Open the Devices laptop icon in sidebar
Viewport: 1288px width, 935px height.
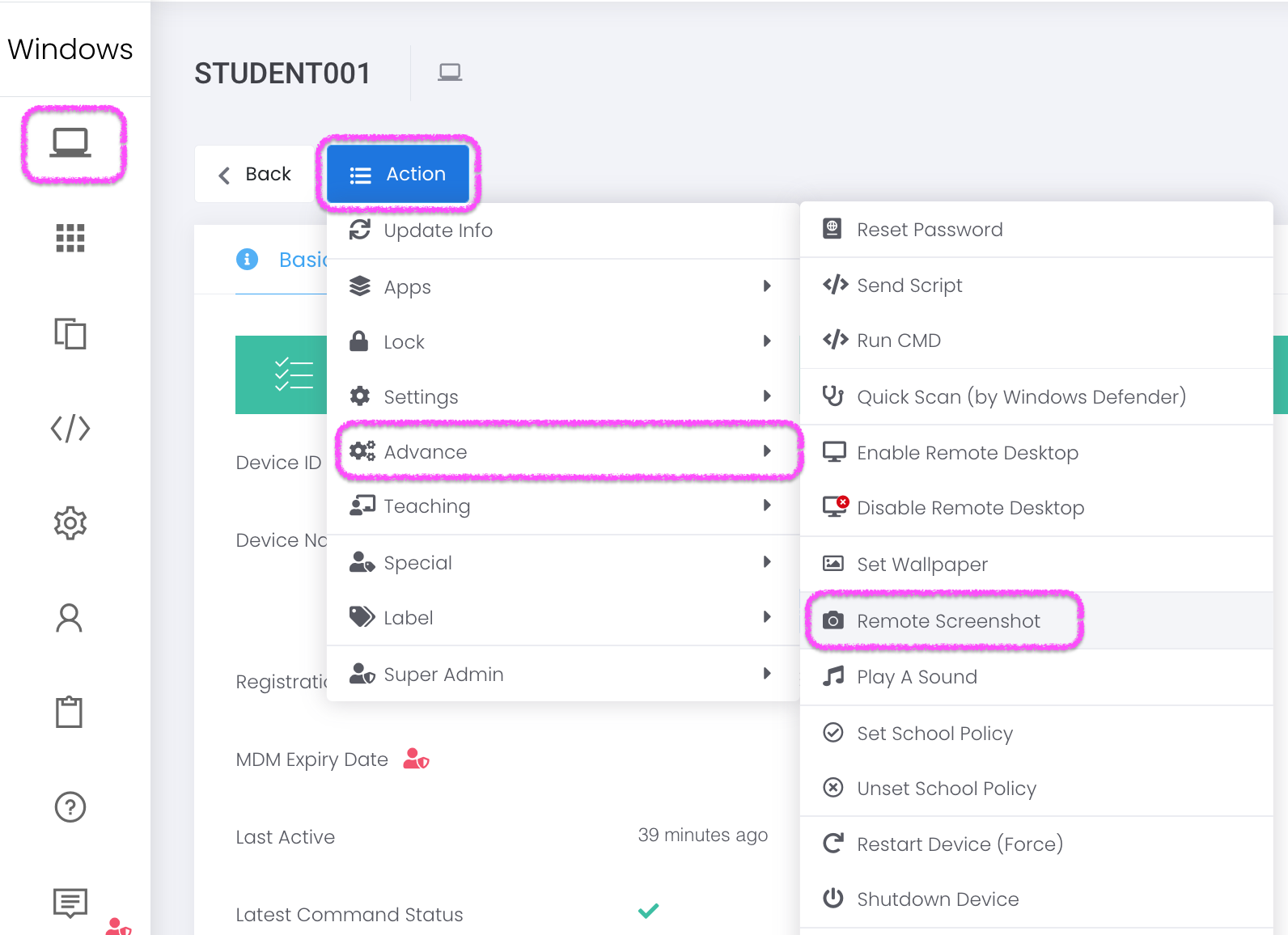tap(70, 143)
